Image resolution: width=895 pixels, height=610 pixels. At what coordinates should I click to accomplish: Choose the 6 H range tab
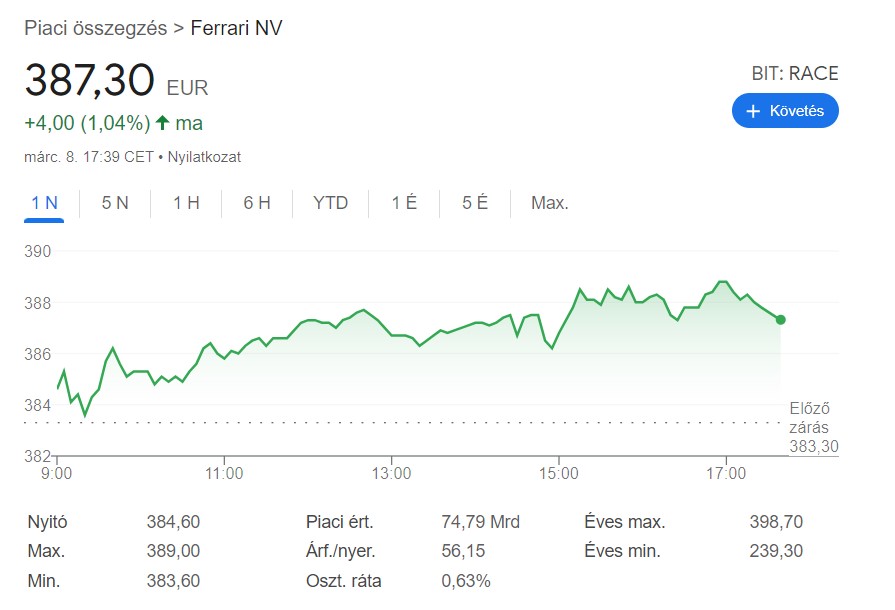(257, 203)
